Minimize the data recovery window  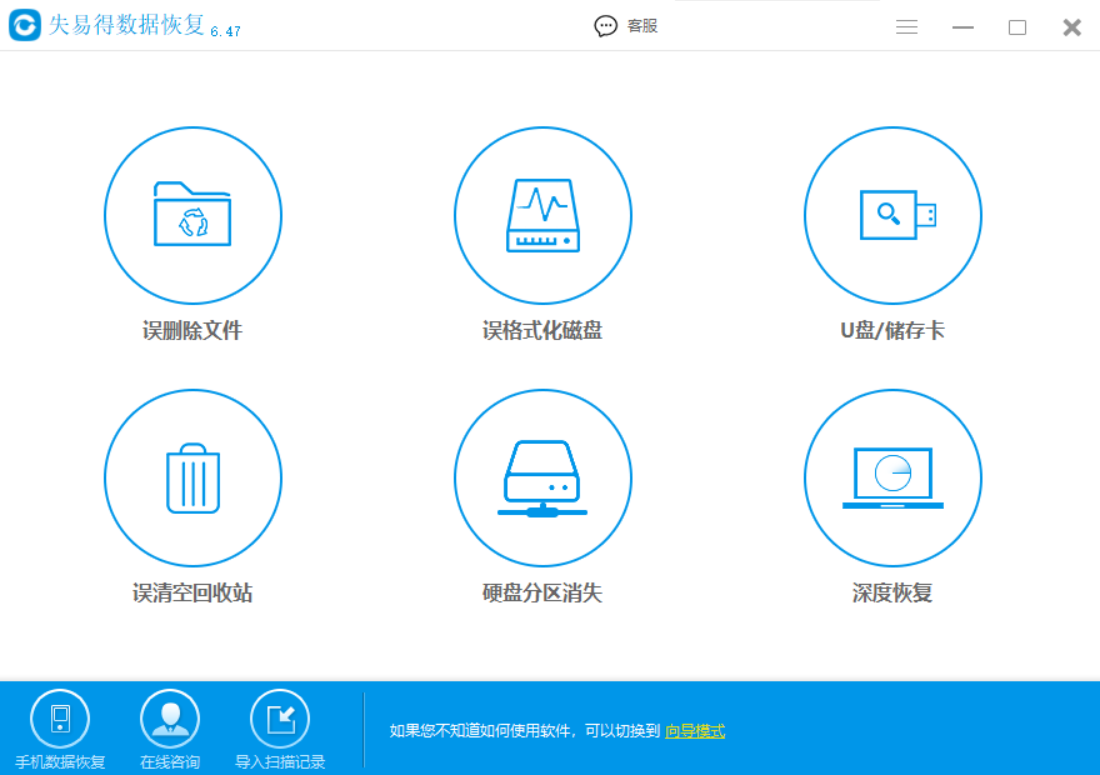tap(963, 27)
